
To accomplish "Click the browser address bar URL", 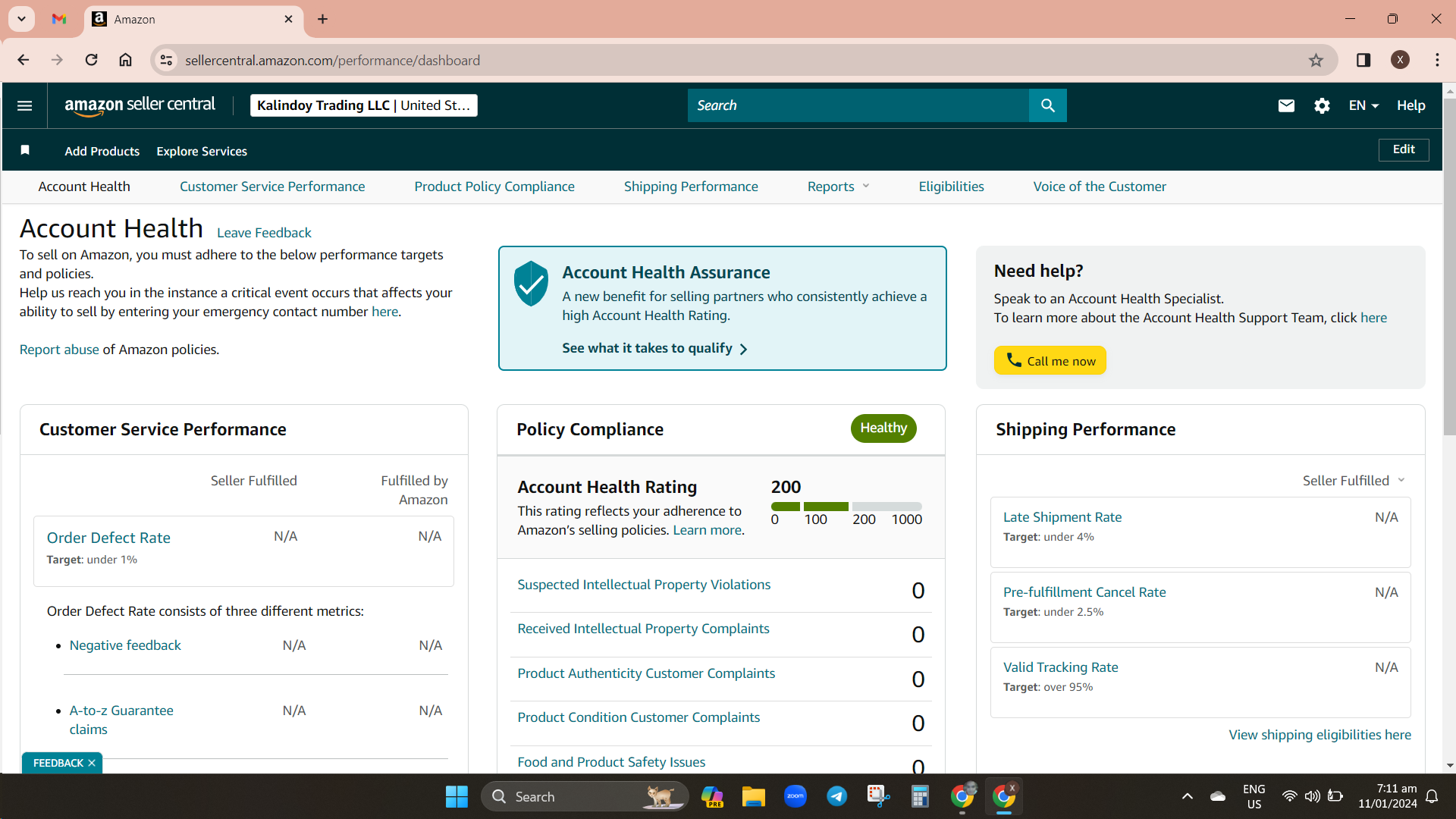I will [x=332, y=60].
